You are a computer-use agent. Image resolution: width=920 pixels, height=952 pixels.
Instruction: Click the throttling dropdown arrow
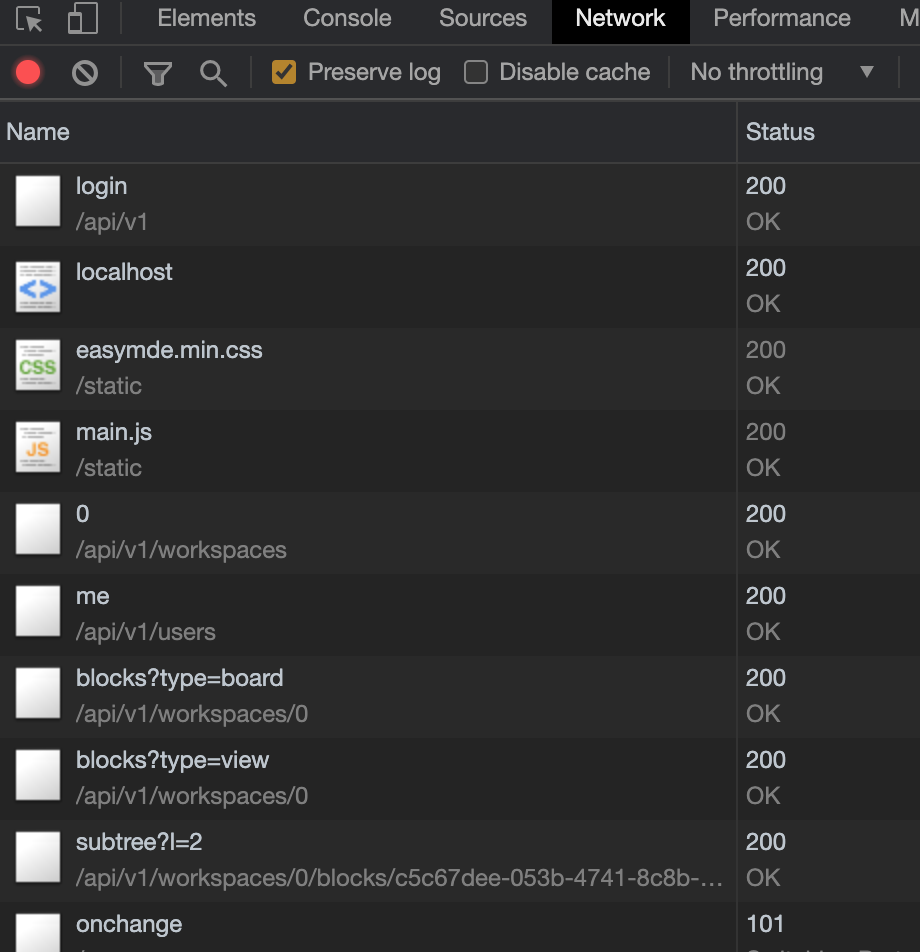pyautogui.click(x=866, y=72)
